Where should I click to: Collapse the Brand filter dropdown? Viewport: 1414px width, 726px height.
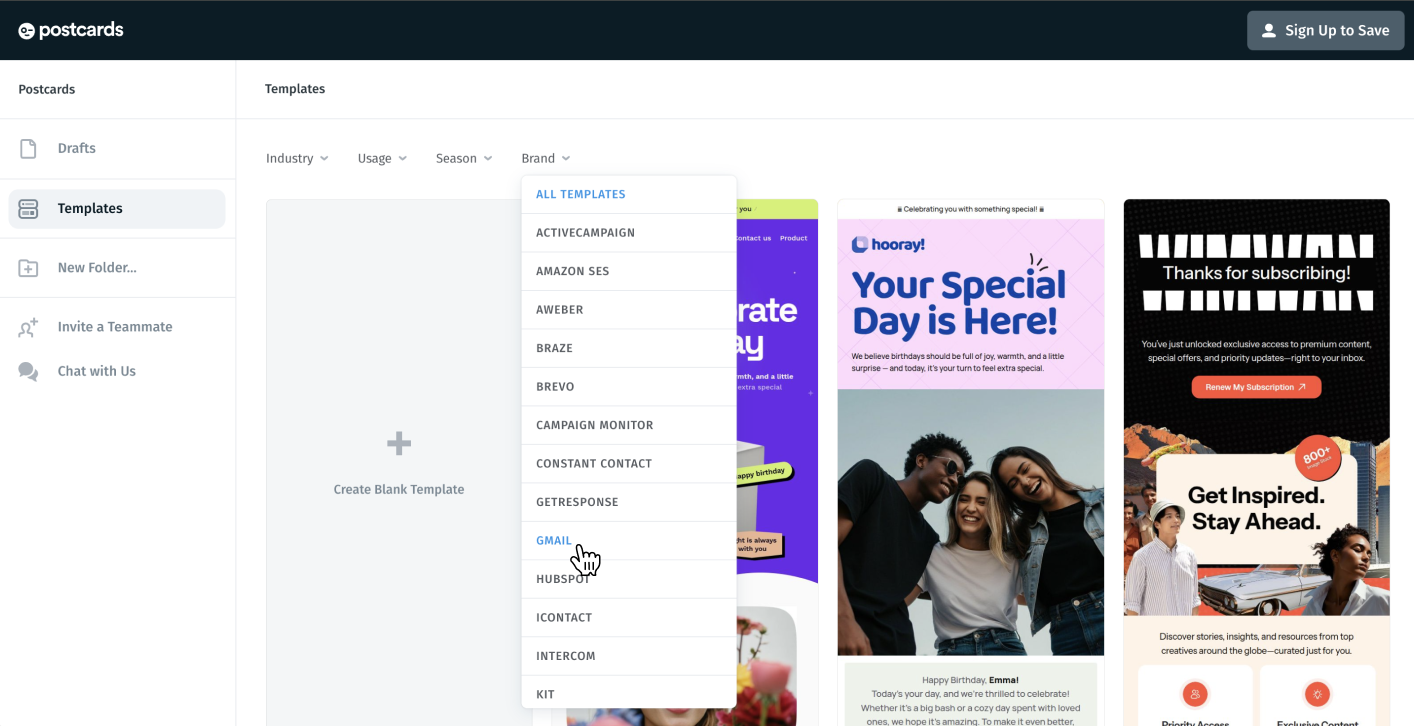[x=546, y=158]
